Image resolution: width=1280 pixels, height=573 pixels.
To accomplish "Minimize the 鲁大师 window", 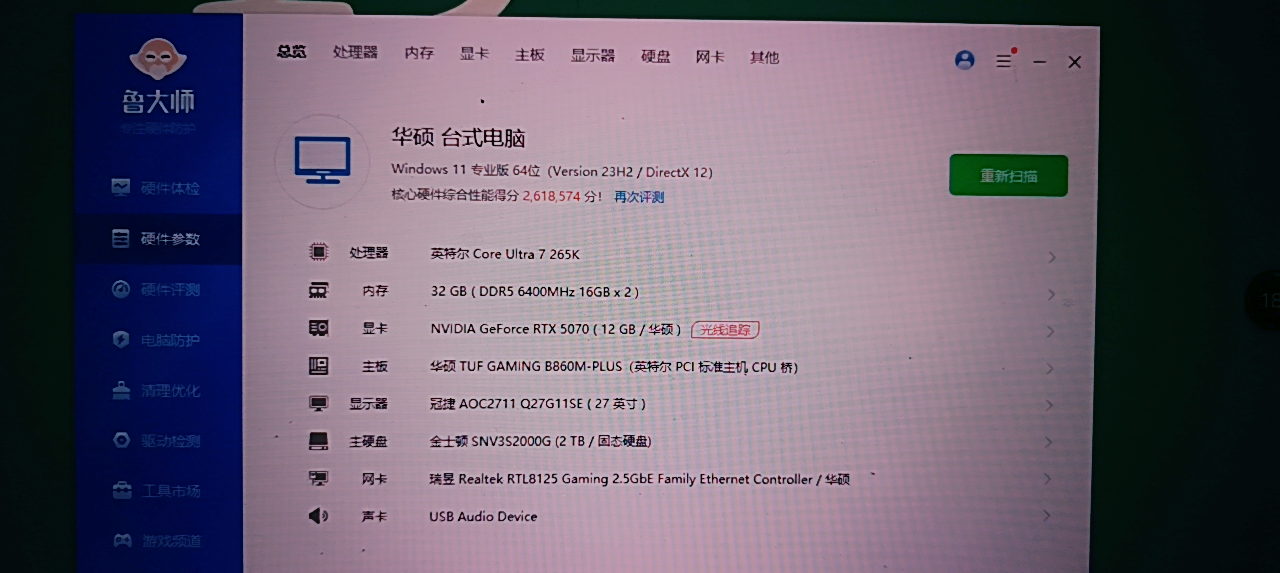I will [x=1040, y=62].
